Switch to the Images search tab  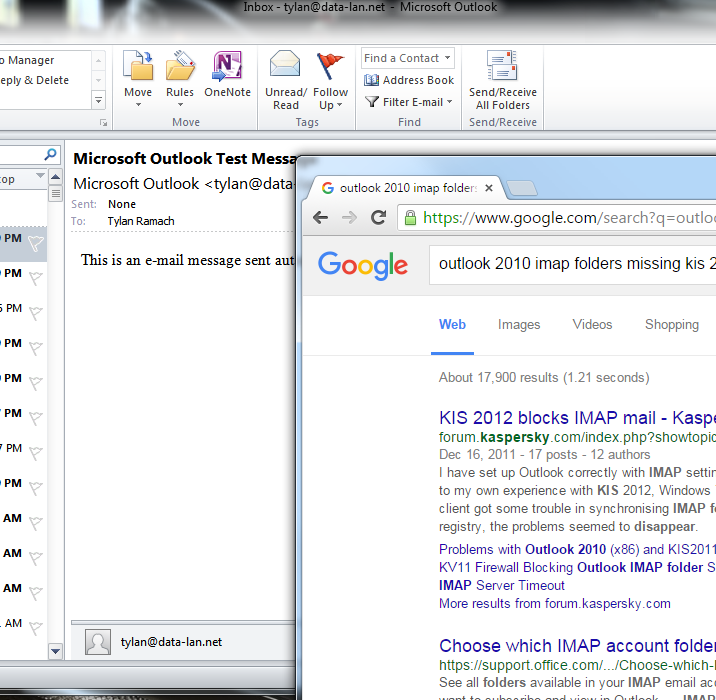pyautogui.click(x=519, y=324)
